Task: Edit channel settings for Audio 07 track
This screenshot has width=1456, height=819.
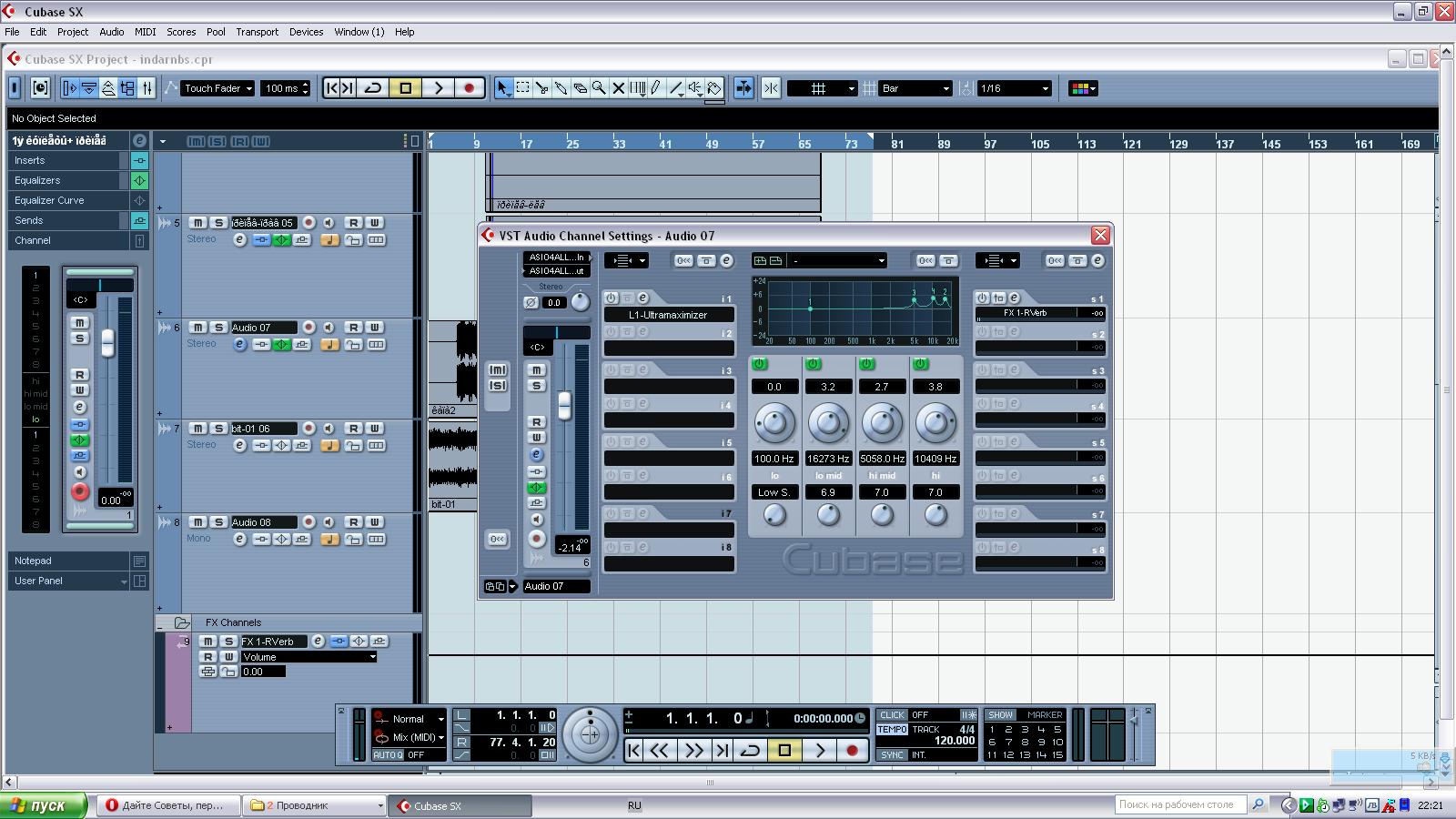Action: [x=239, y=344]
